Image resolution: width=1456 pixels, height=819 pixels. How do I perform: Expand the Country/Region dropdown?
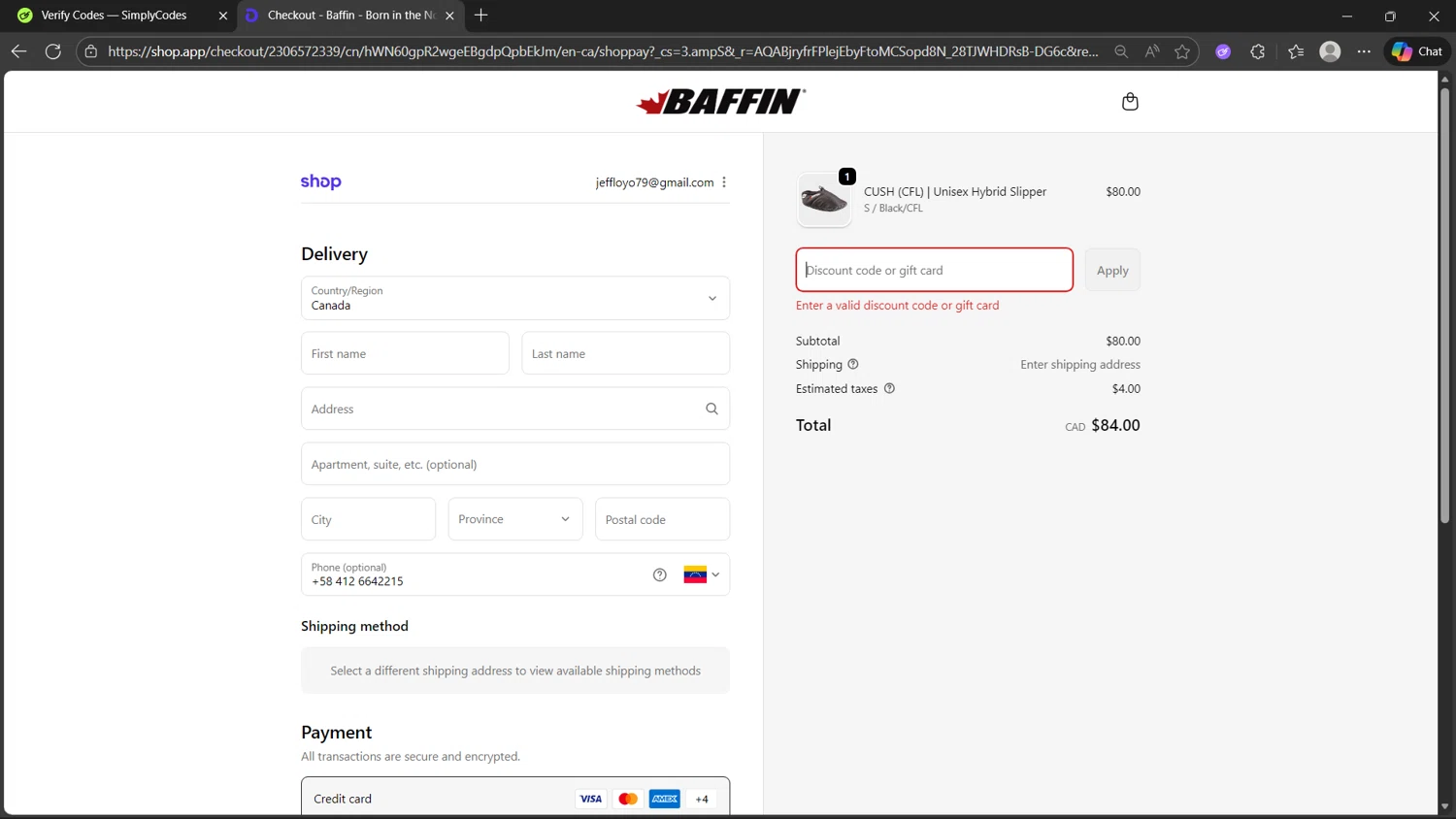pyautogui.click(x=515, y=298)
